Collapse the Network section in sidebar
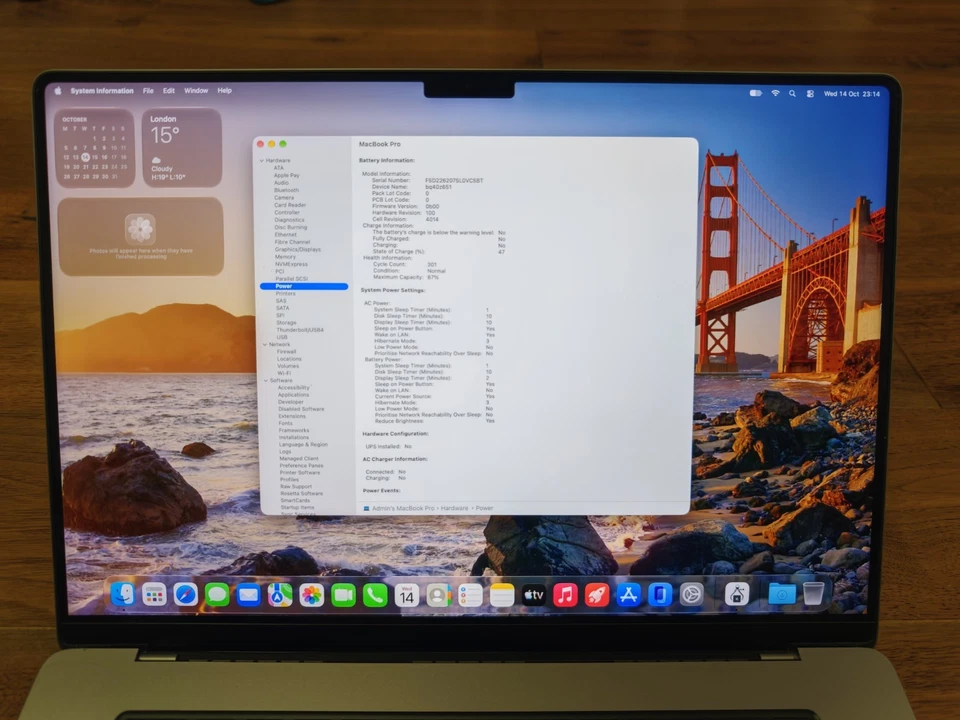 tap(264, 345)
